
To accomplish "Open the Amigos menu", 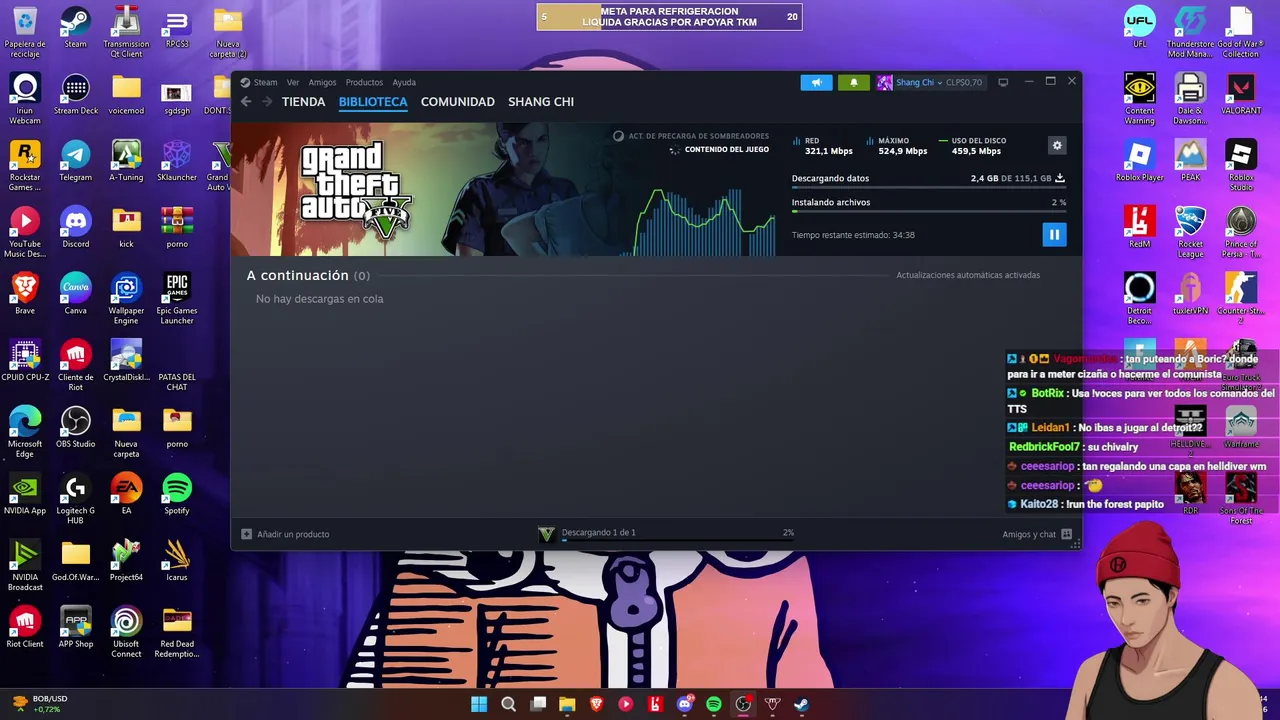I will [x=322, y=82].
